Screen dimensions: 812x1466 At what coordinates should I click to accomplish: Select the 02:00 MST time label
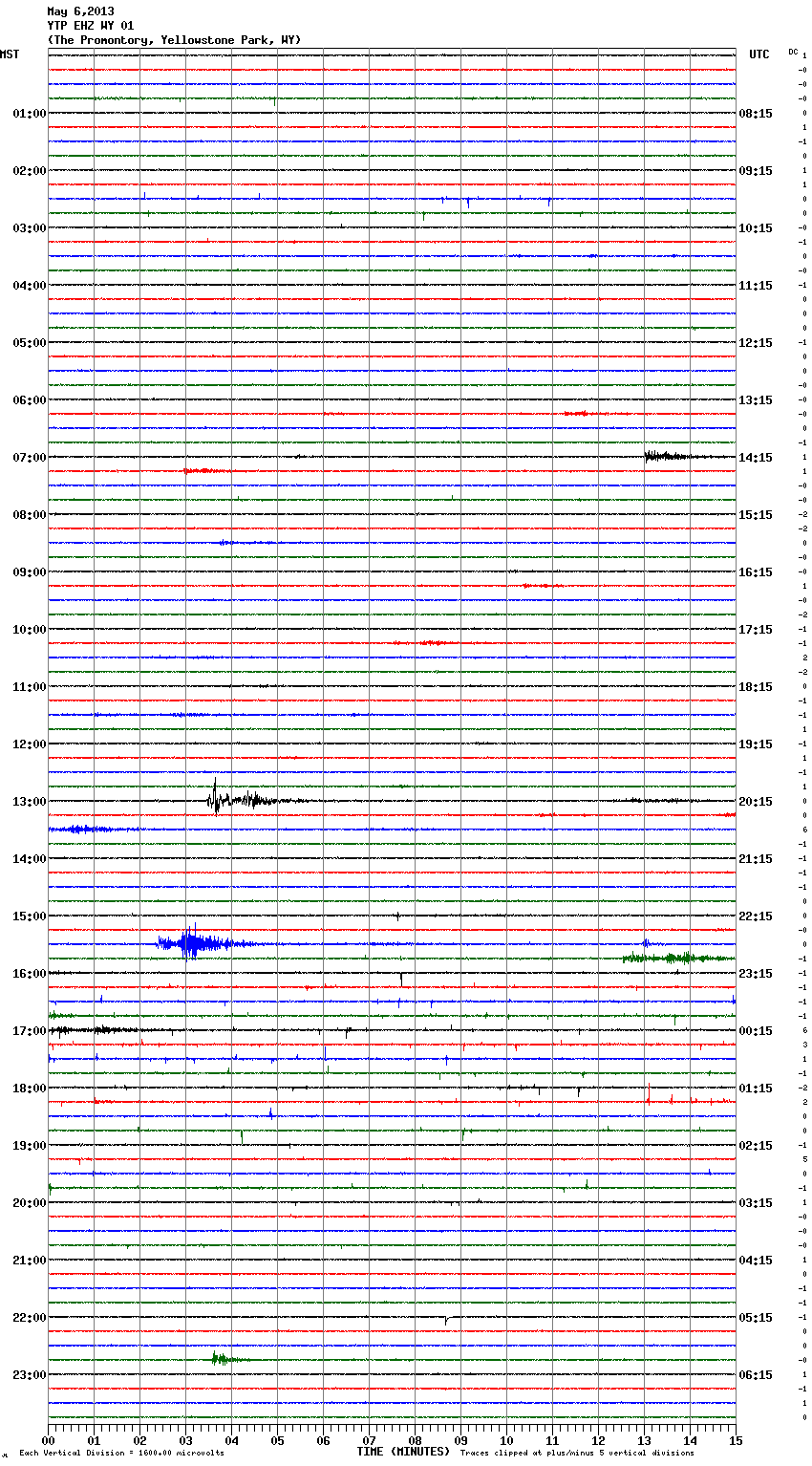(30, 171)
